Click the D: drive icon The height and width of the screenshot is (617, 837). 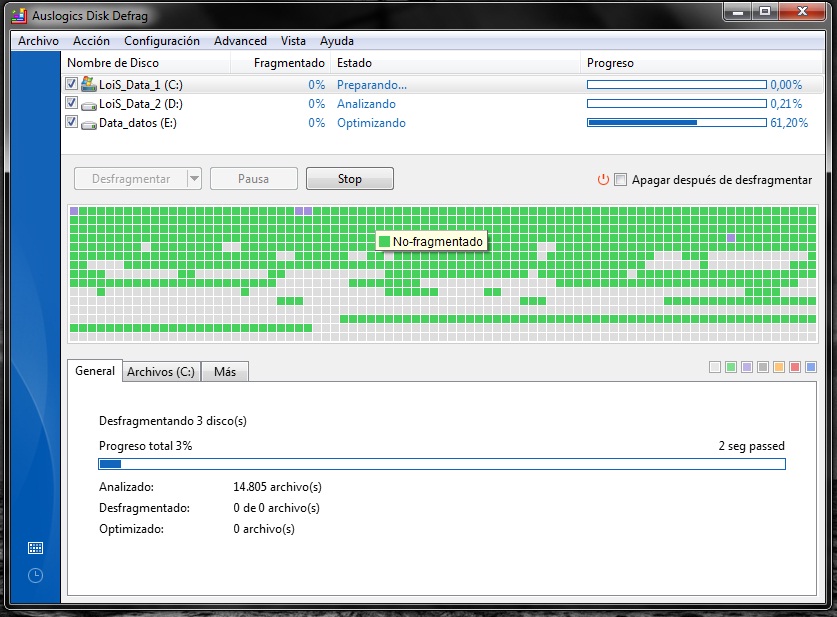(88, 105)
